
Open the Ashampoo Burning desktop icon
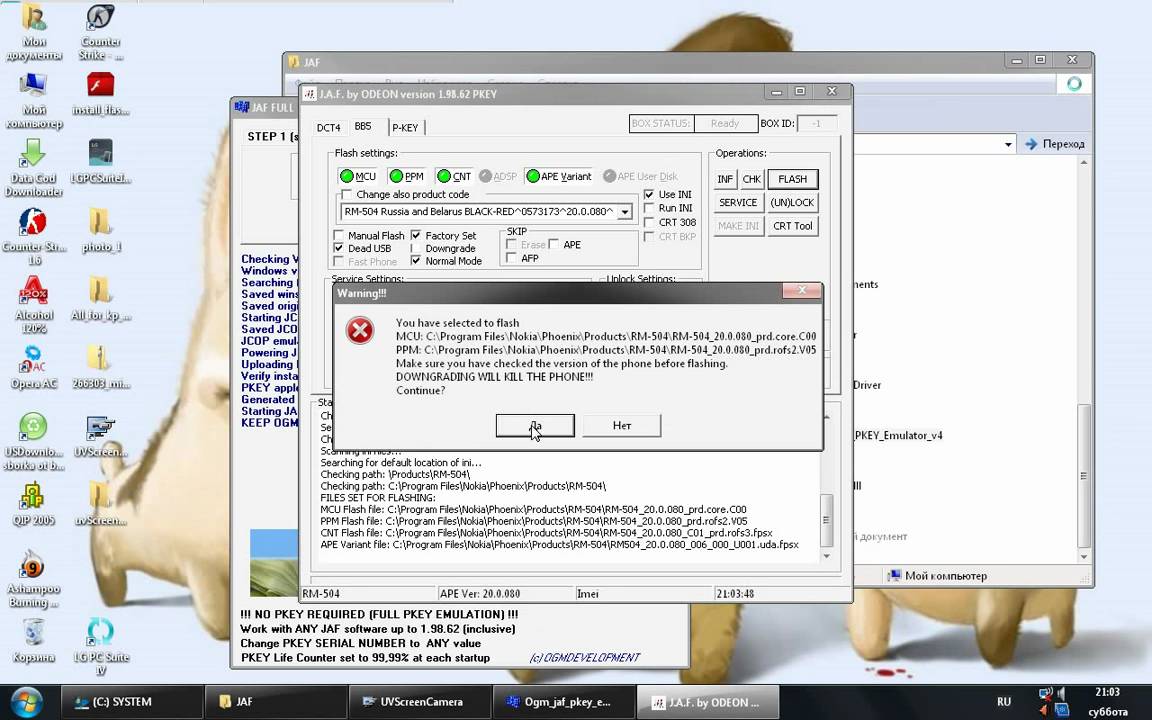tap(33, 578)
